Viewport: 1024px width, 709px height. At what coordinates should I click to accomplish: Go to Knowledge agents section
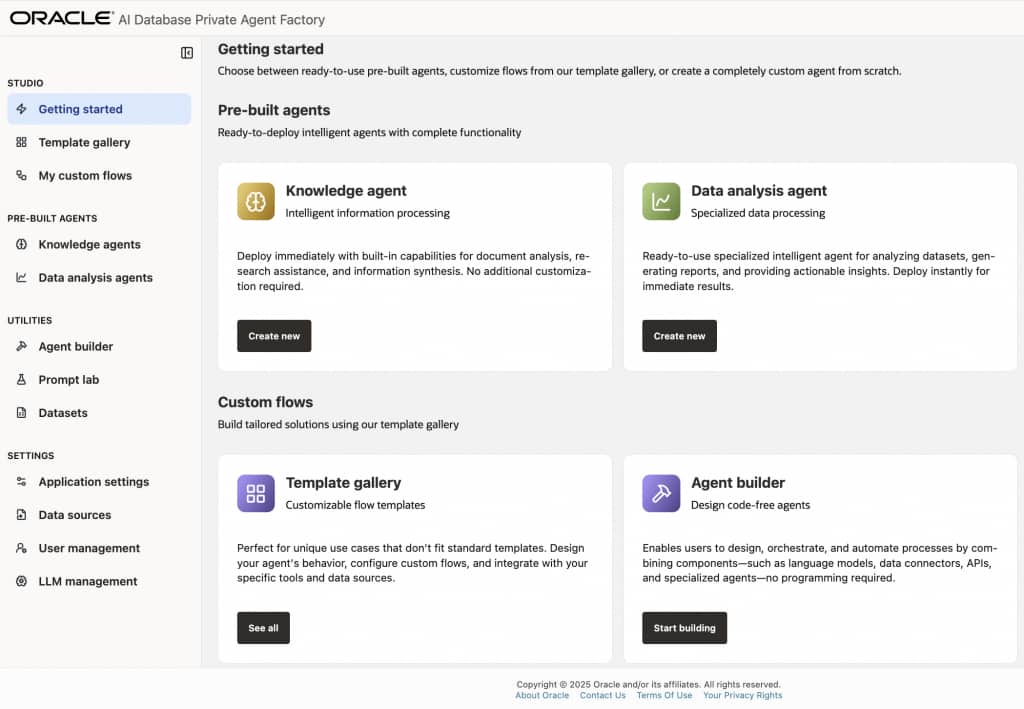pos(89,245)
